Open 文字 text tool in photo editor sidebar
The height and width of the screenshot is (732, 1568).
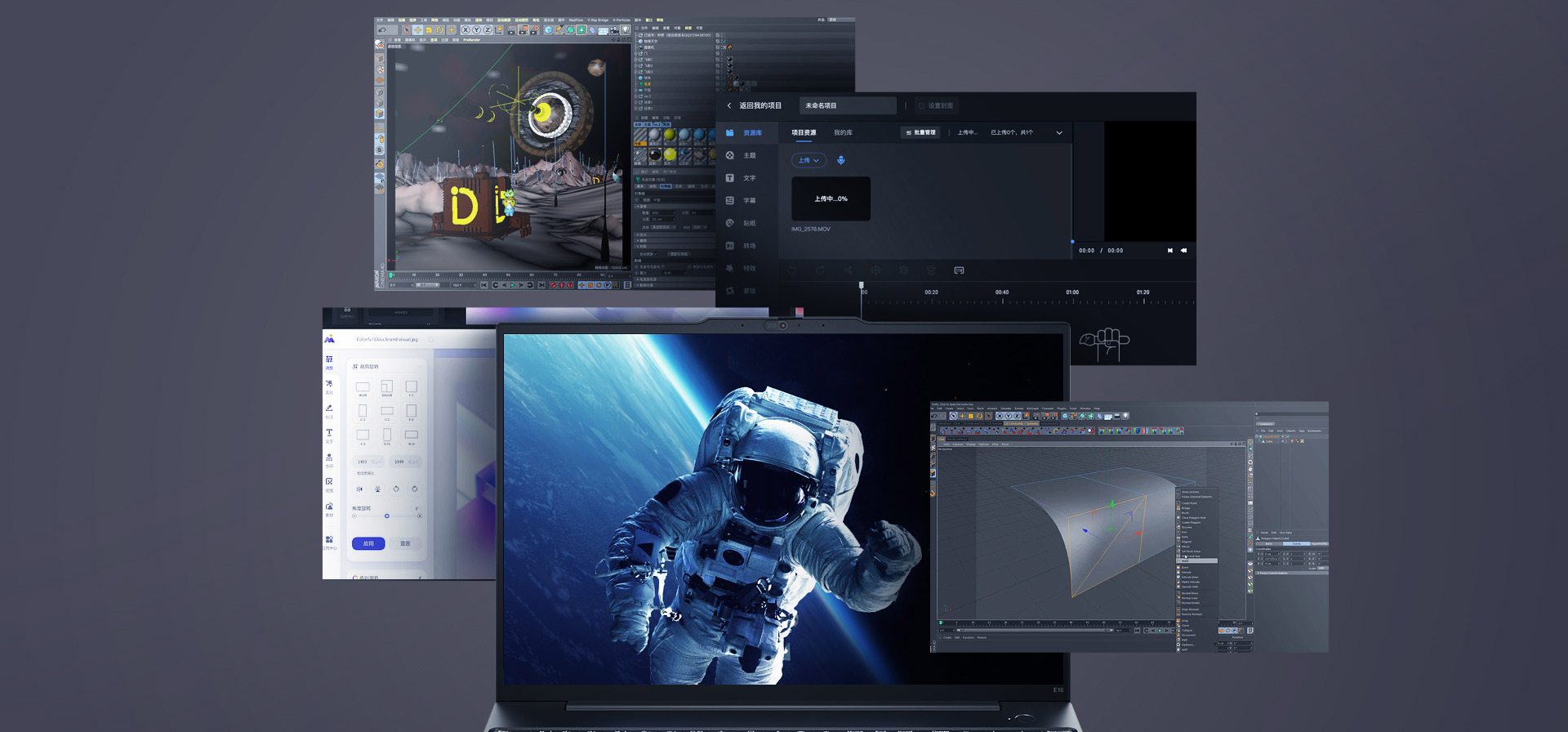coord(329,436)
